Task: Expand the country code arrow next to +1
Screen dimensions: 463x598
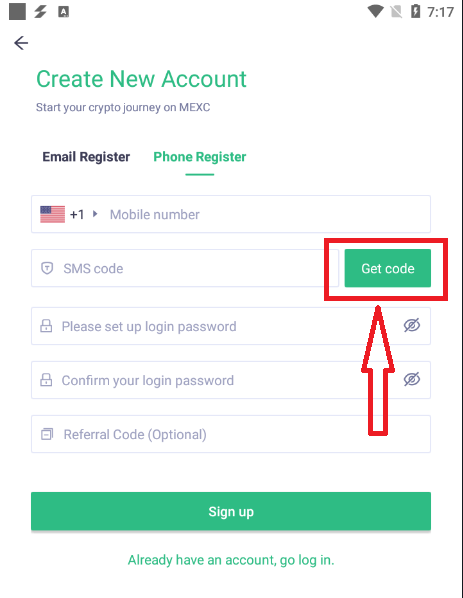Action: [95, 214]
